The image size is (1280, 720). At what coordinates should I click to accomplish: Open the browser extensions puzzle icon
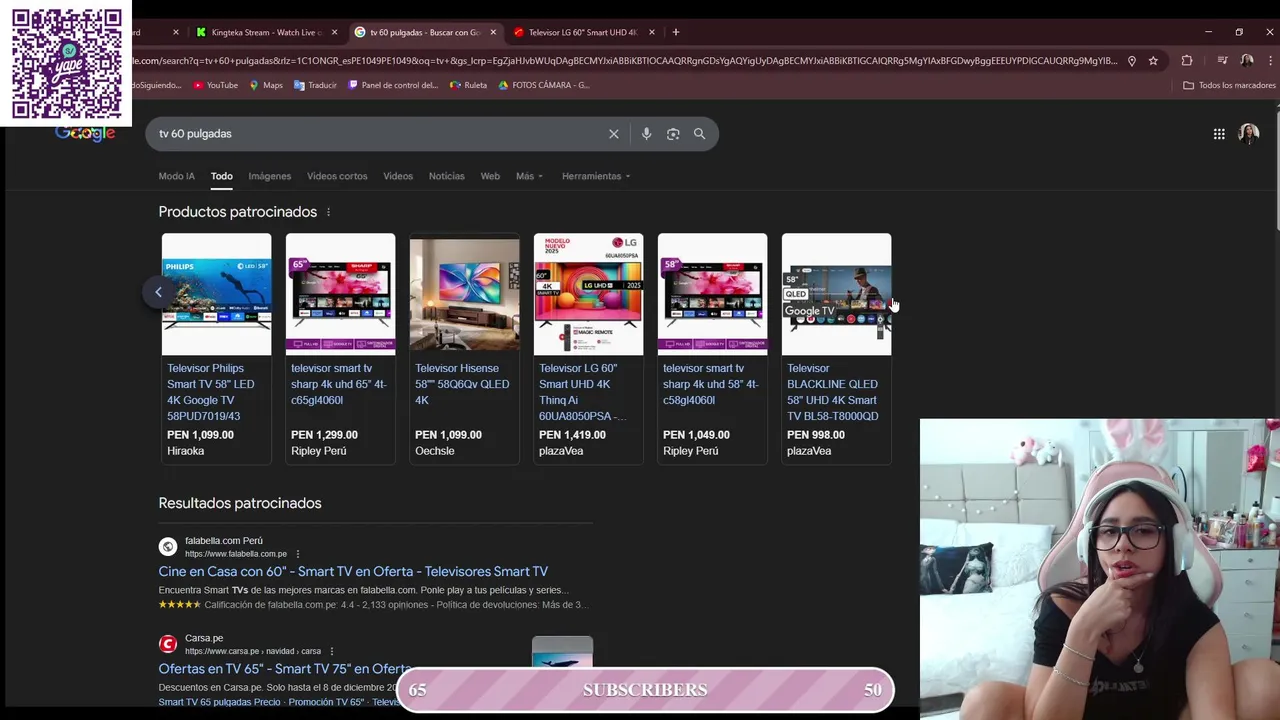[1187, 61]
